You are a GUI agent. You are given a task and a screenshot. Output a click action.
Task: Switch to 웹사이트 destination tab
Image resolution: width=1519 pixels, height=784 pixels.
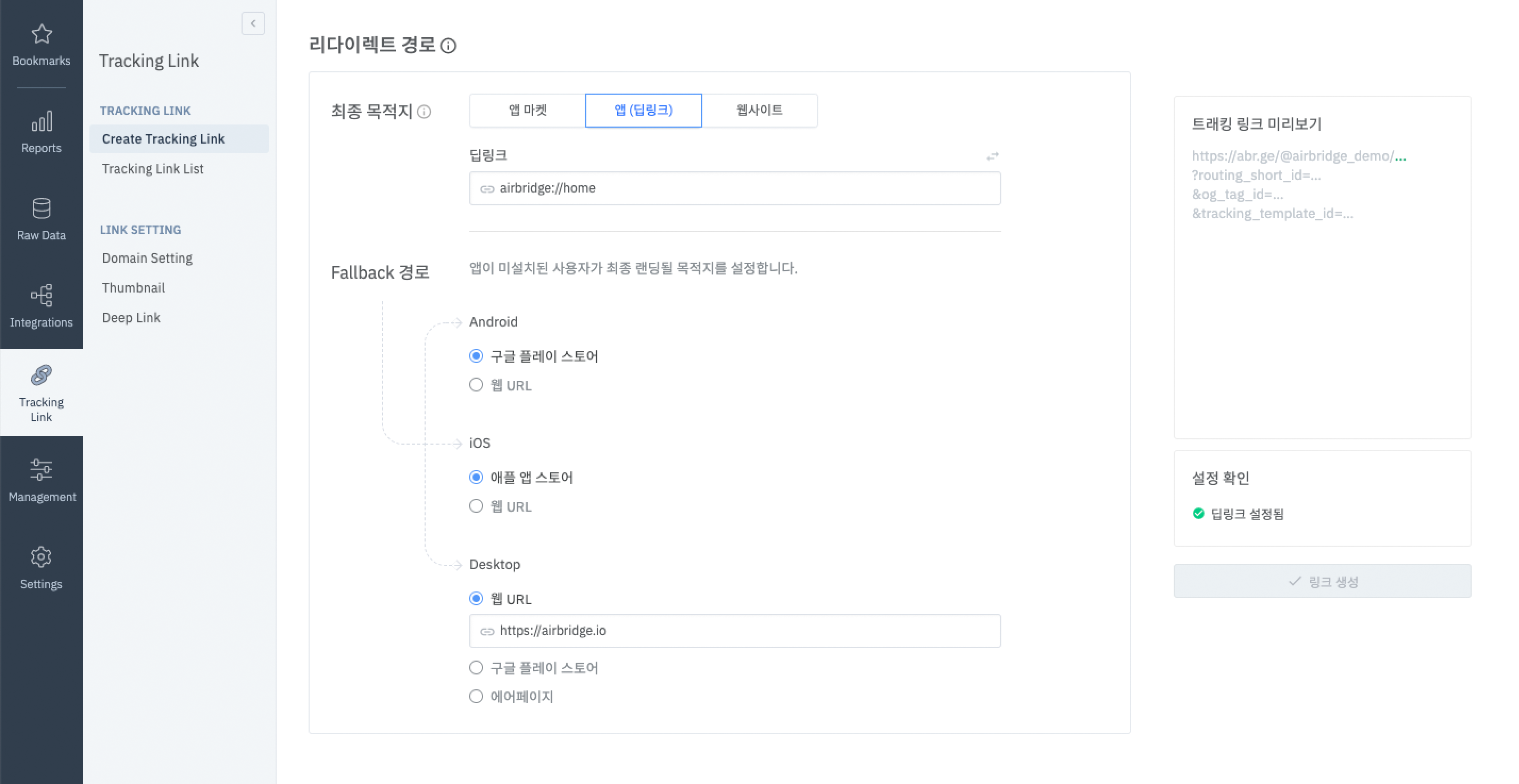click(759, 110)
